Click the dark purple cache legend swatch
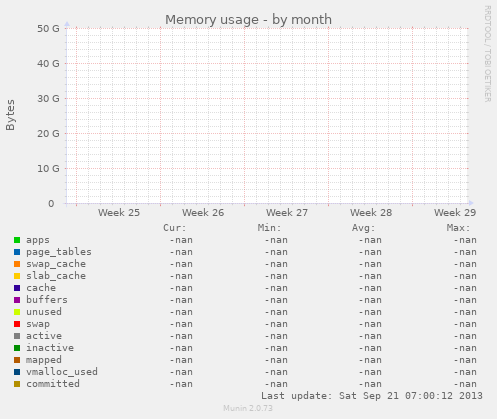 (x=17, y=288)
